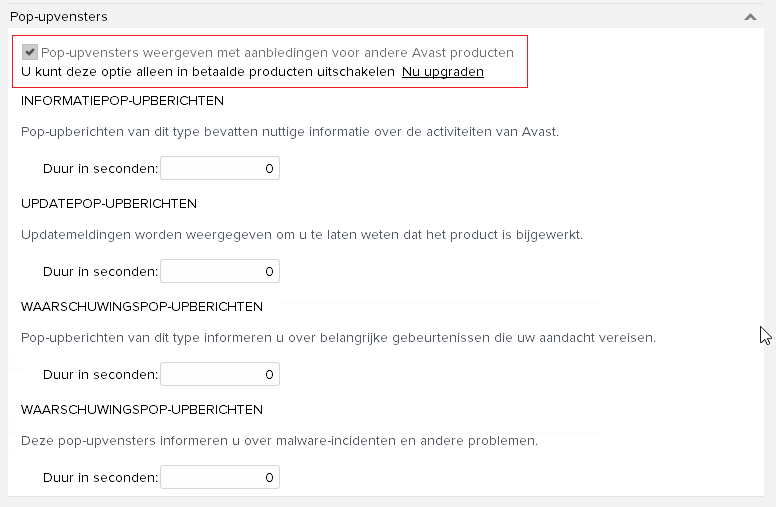Click the UPDATEPOP-UPBERICHTEN heading
The image size is (776, 507).
pyautogui.click(x=109, y=204)
